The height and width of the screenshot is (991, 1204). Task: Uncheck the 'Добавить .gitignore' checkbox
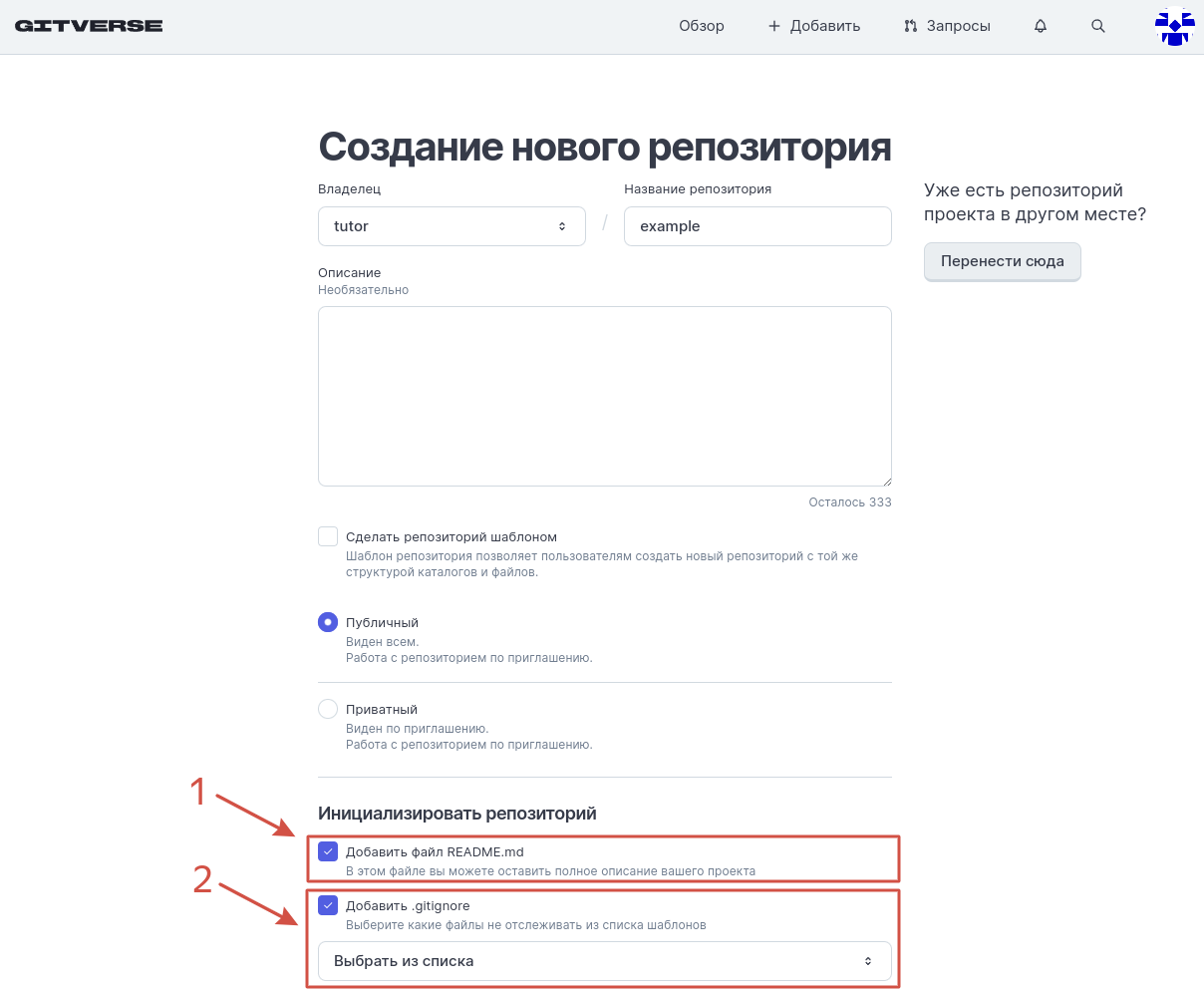[x=328, y=905]
